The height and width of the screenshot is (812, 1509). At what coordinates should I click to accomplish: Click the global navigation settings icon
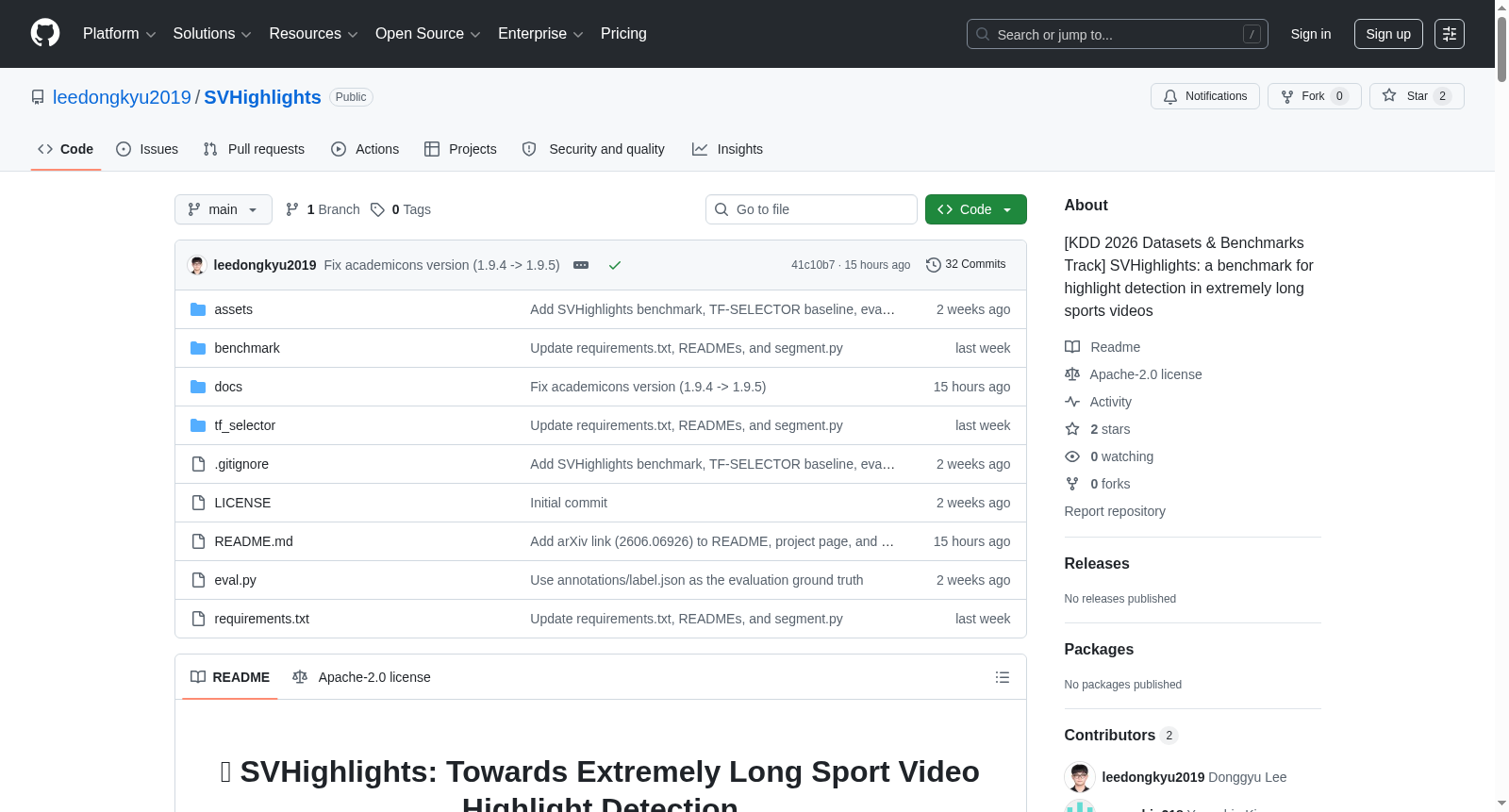tap(1450, 34)
